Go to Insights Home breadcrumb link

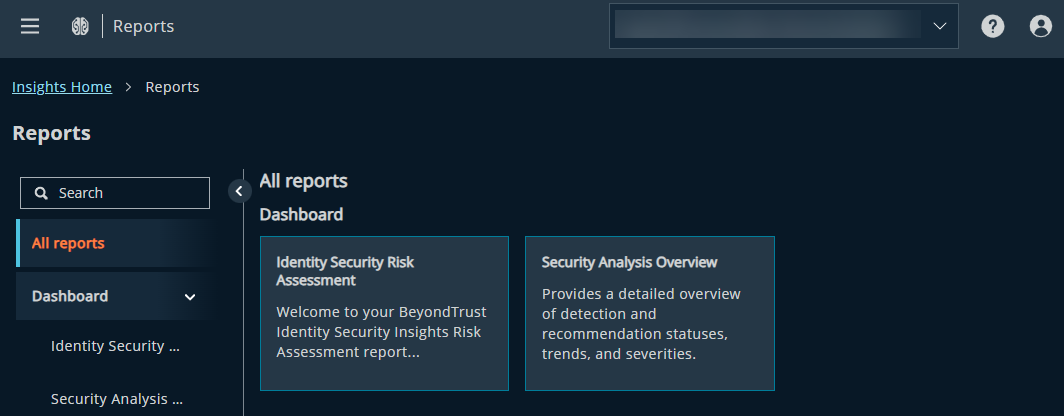click(x=62, y=87)
